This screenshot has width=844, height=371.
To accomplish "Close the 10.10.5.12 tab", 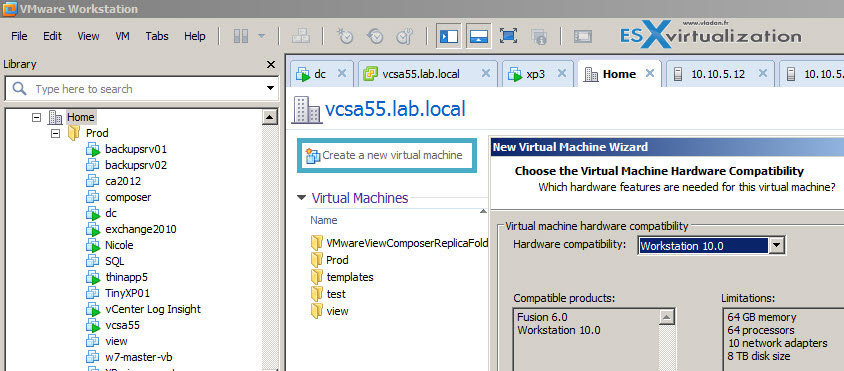I will coord(762,74).
